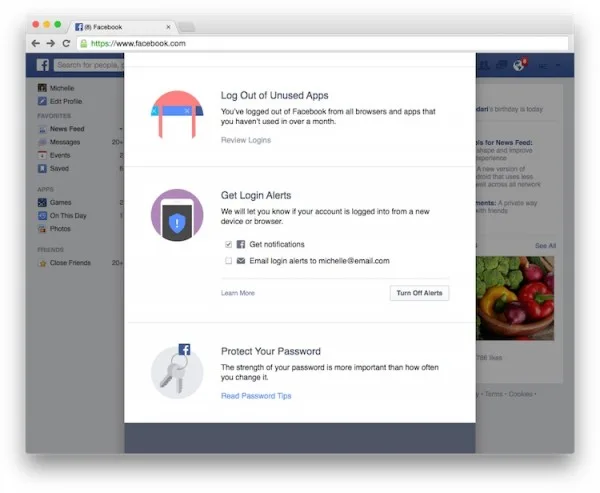Click Photos icon in sidebar
Image resolution: width=600 pixels, height=493 pixels.
[x=42, y=229]
